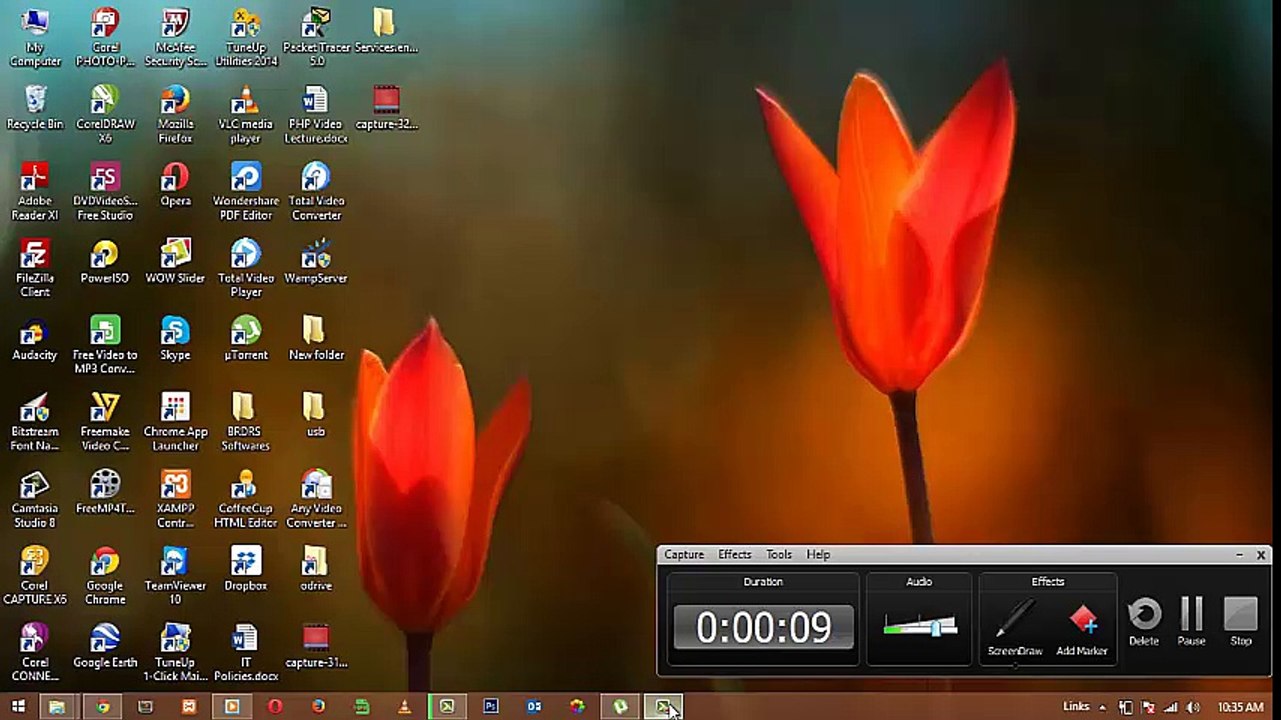Show hidden system tray icons
1281x720 pixels.
point(1102,707)
